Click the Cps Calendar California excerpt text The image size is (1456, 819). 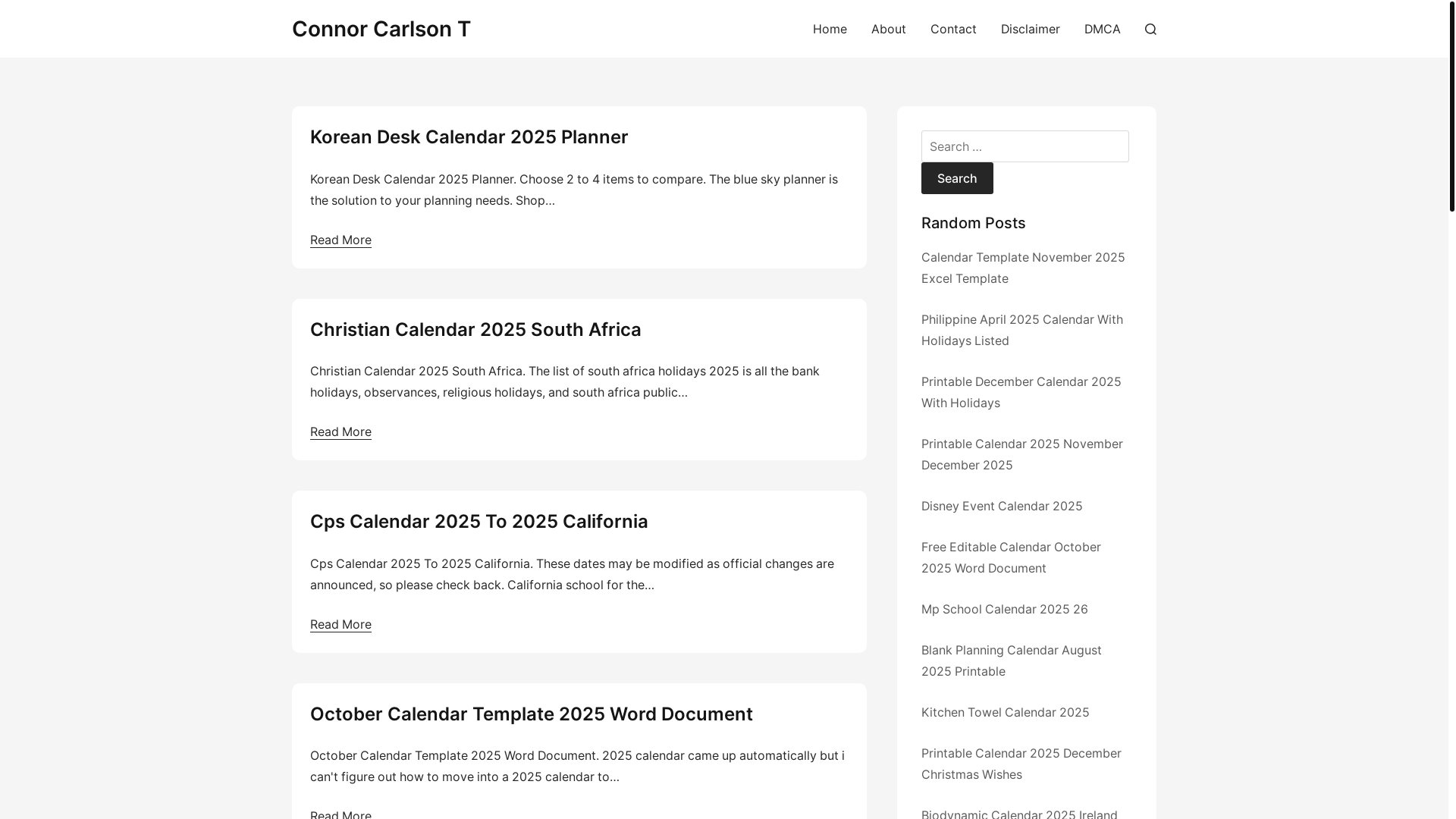coord(572,574)
